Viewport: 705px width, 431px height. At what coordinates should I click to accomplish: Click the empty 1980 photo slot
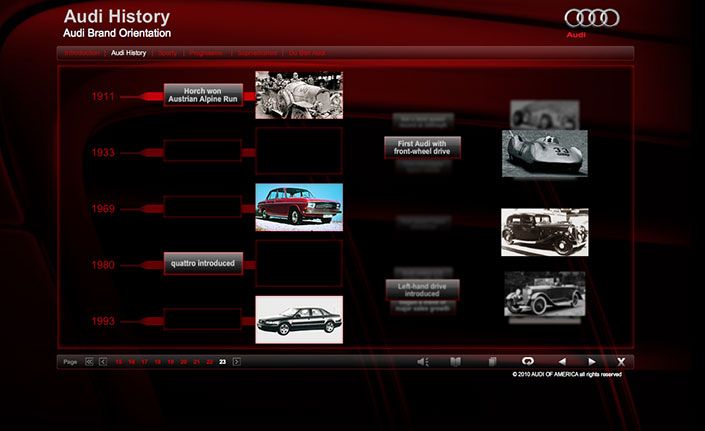click(x=299, y=263)
